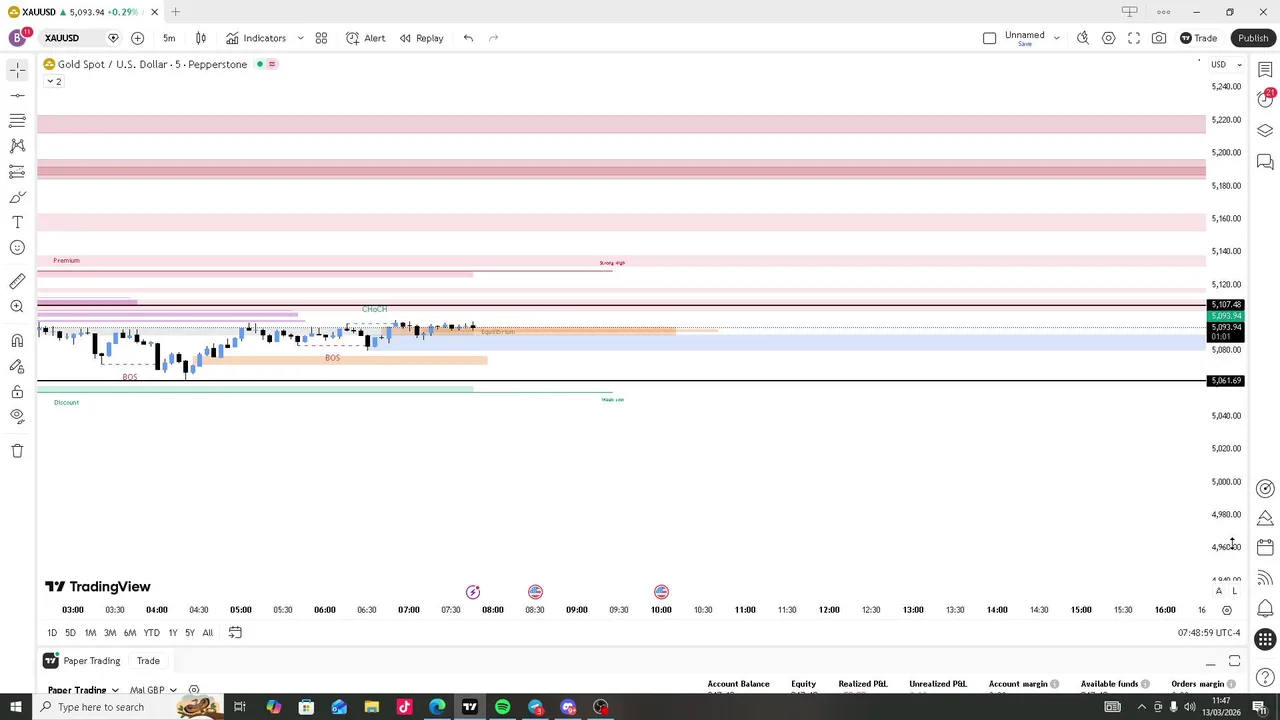
Task: Expand the Mal GBP account dropdown
Action: (x=153, y=690)
